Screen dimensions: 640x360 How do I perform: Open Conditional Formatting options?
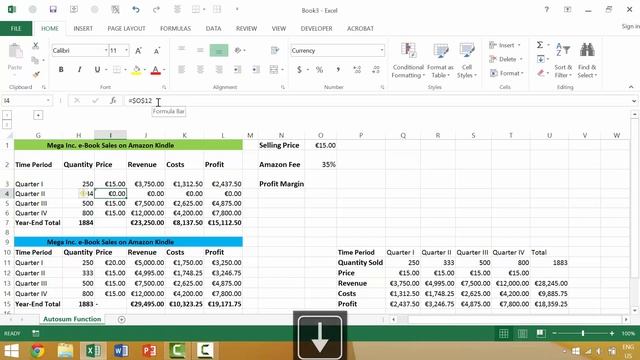pyautogui.click(x=408, y=60)
